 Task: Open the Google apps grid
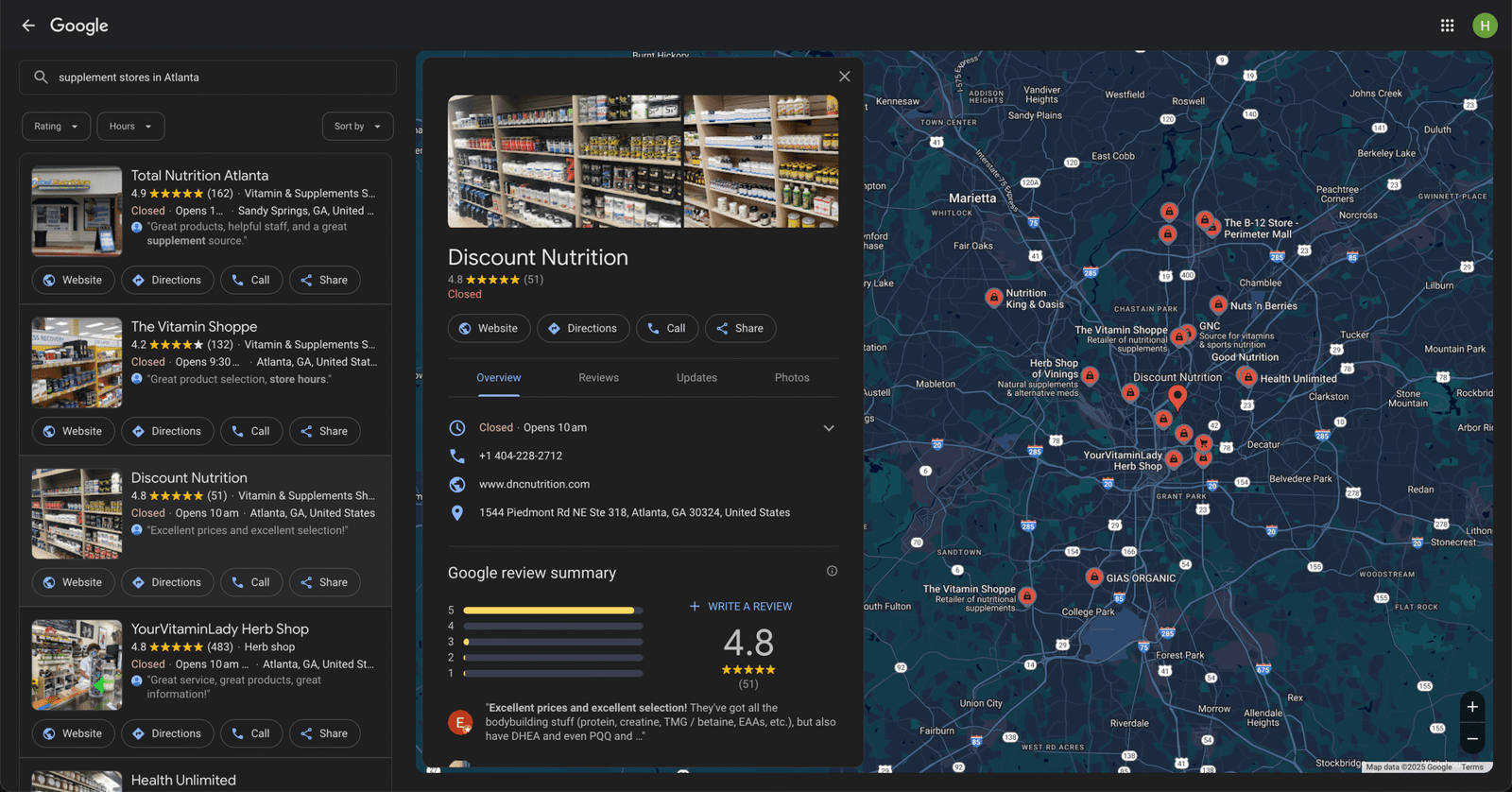coord(1447,26)
